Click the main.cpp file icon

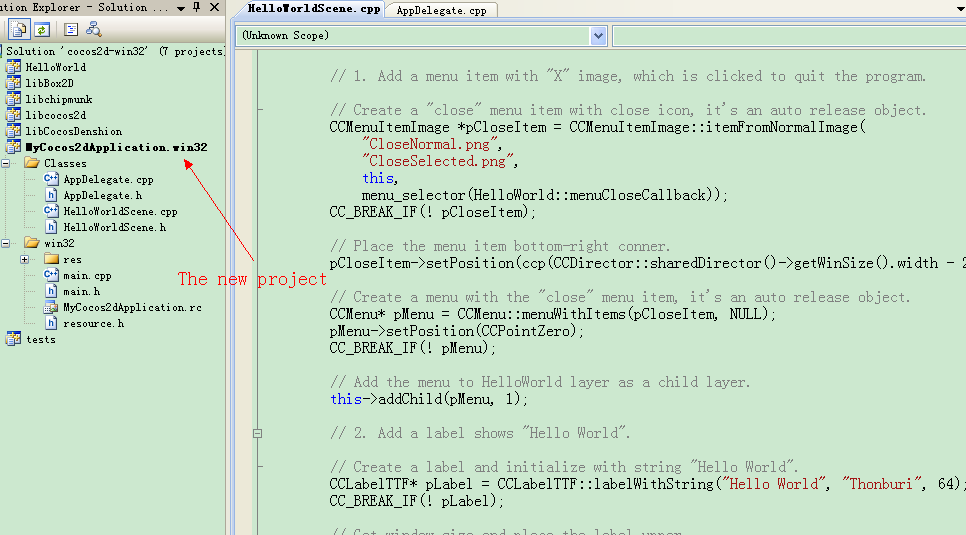[x=52, y=275]
